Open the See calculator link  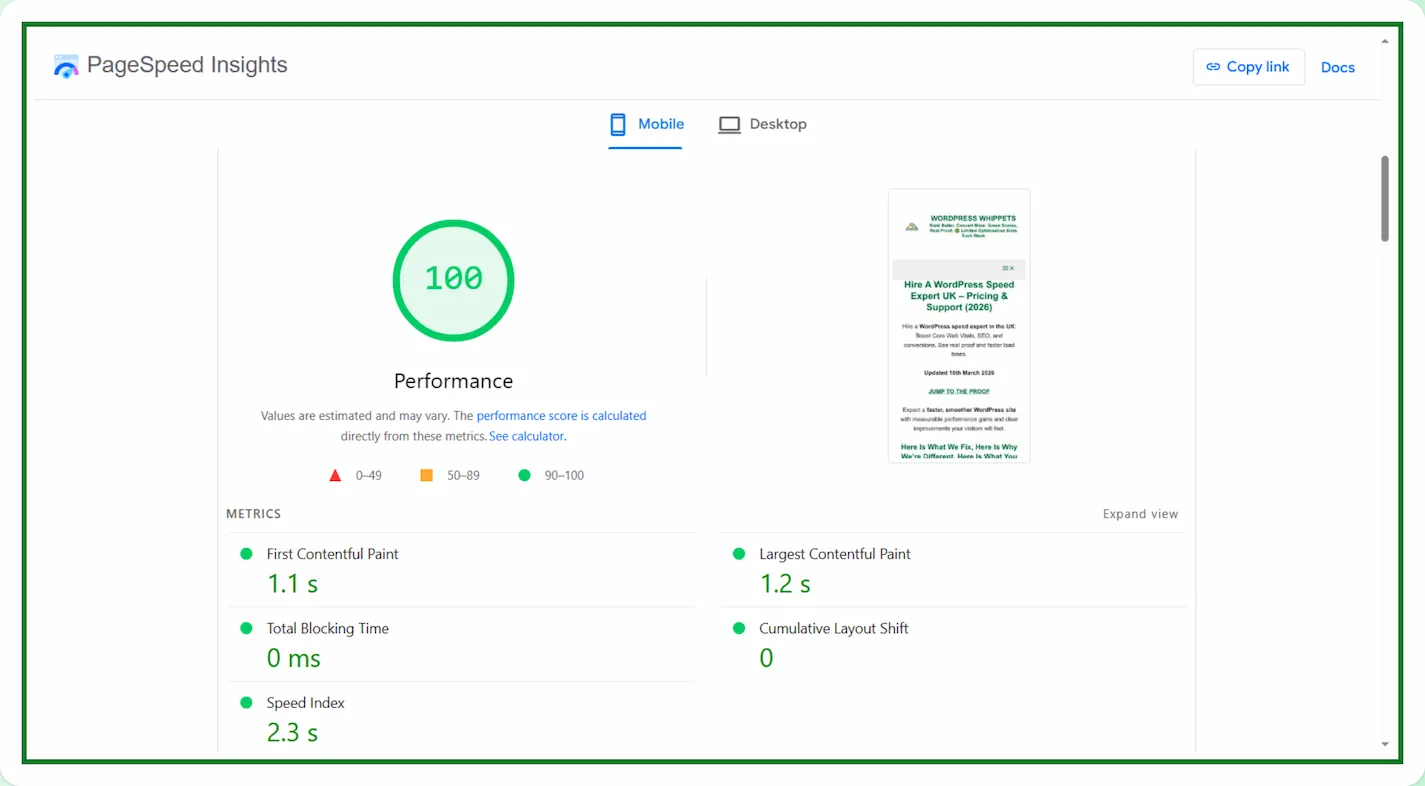(x=526, y=437)
